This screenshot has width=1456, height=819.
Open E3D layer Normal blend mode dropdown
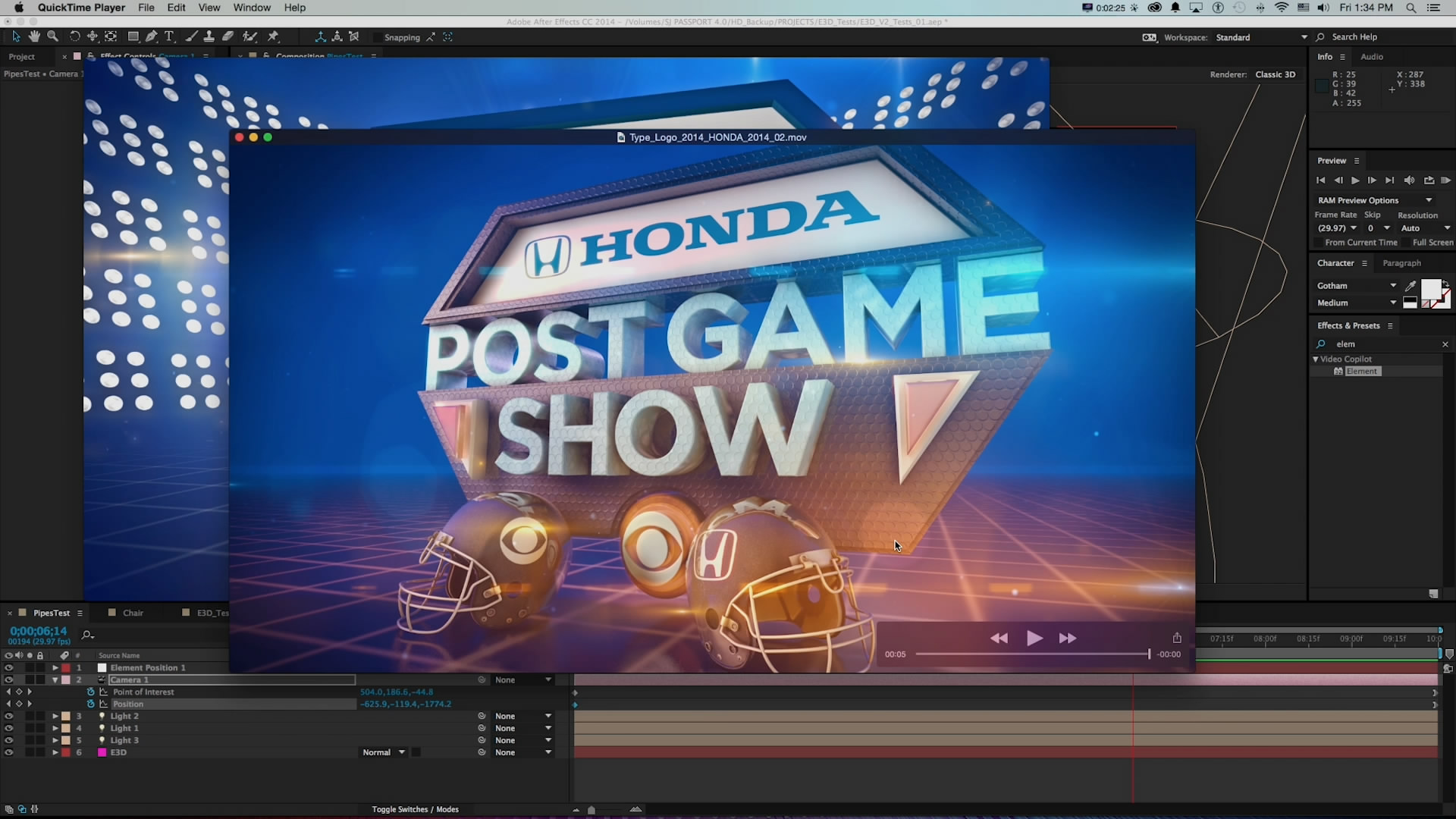(x=384, y=752)
